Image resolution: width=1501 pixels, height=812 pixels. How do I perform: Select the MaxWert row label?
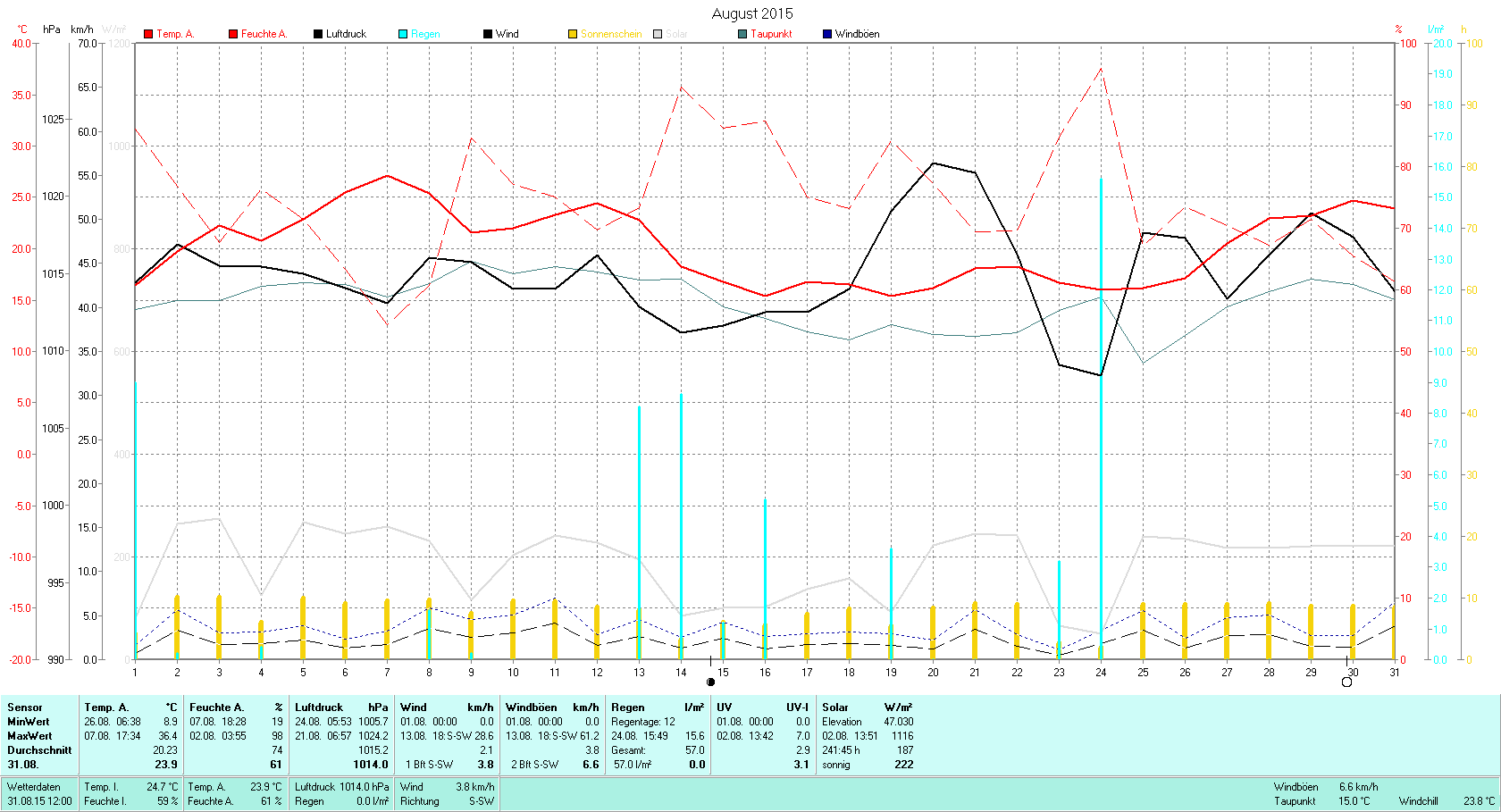[x=29, y=736]
